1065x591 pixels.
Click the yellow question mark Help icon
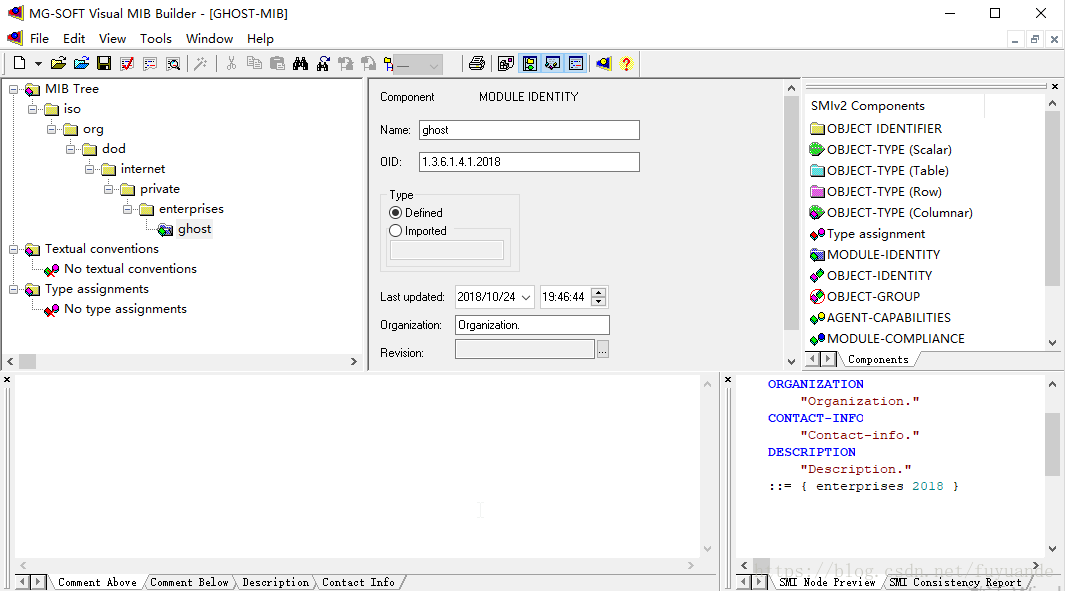coord(626,63)
